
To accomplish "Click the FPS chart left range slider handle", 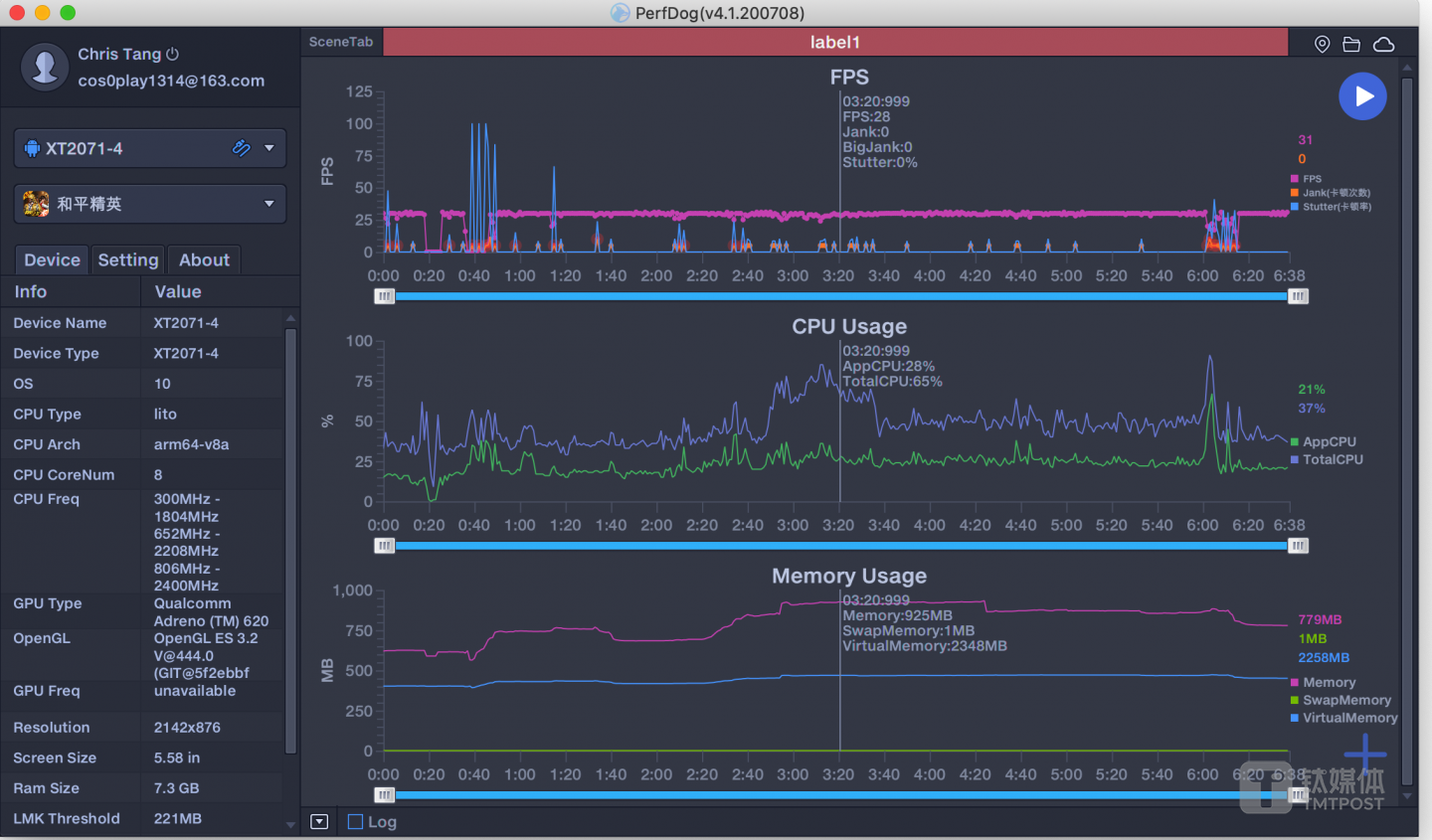I will pos(384,296).
